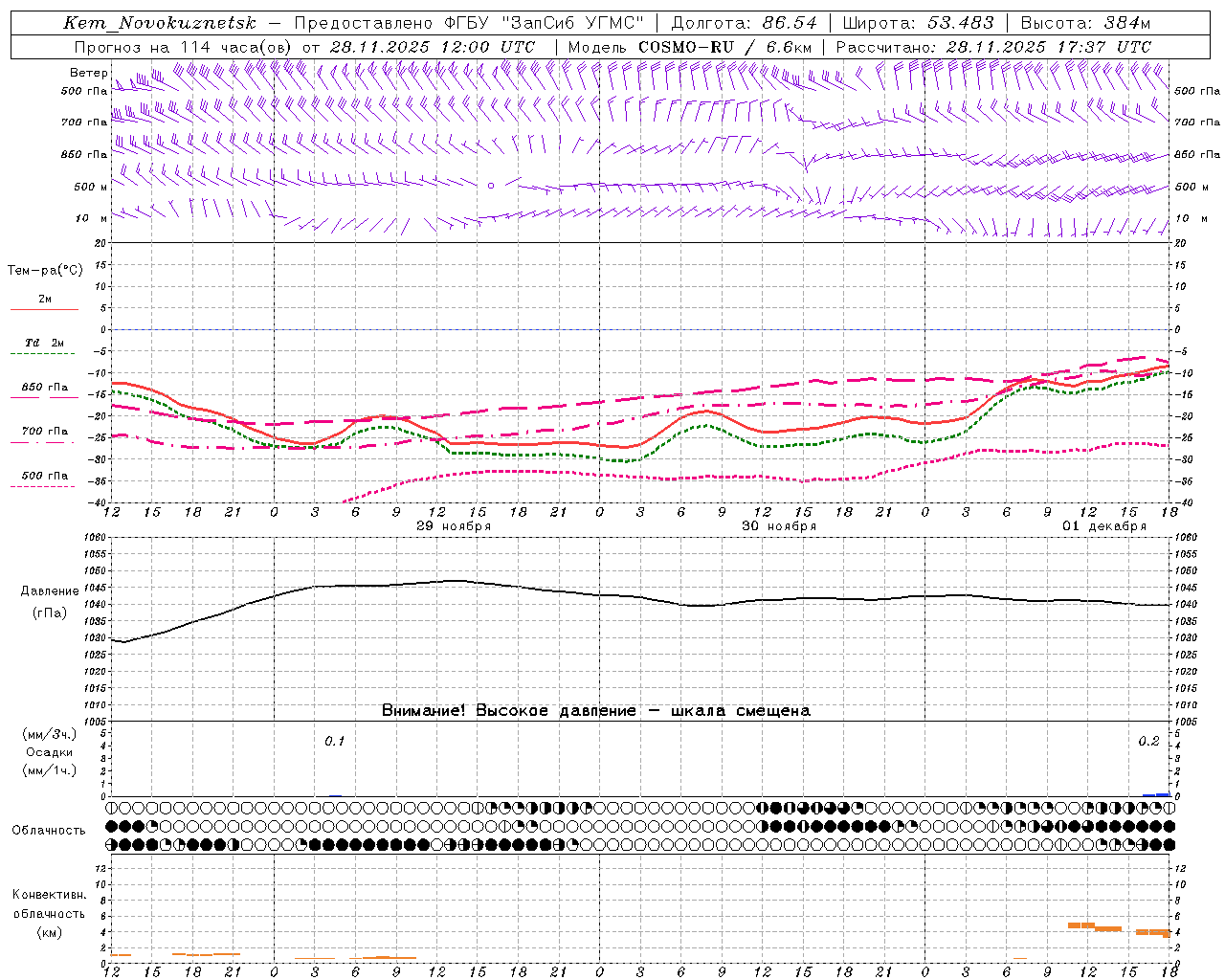Click the (гПа) unit under Давление
The width and height of the screenshot is (1225, 980).
coord(50,613)
